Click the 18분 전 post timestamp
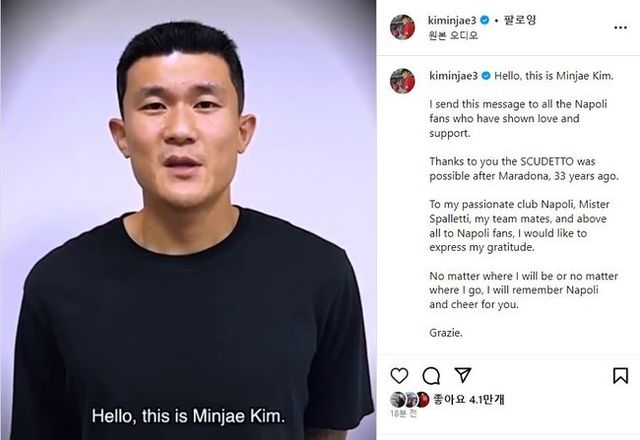The width and height of the screenshot is (640, 440). pyautogui.click(x=403, y=413)
